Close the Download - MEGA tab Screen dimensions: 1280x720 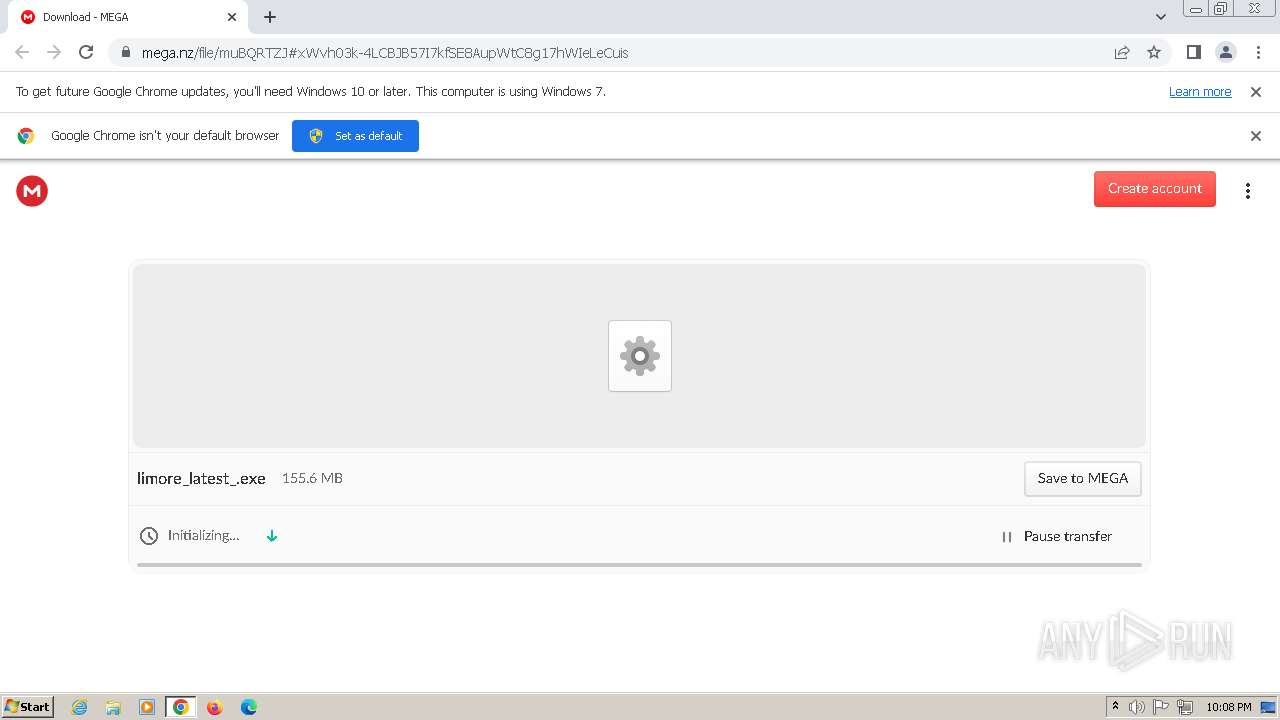tap(232, 17)
